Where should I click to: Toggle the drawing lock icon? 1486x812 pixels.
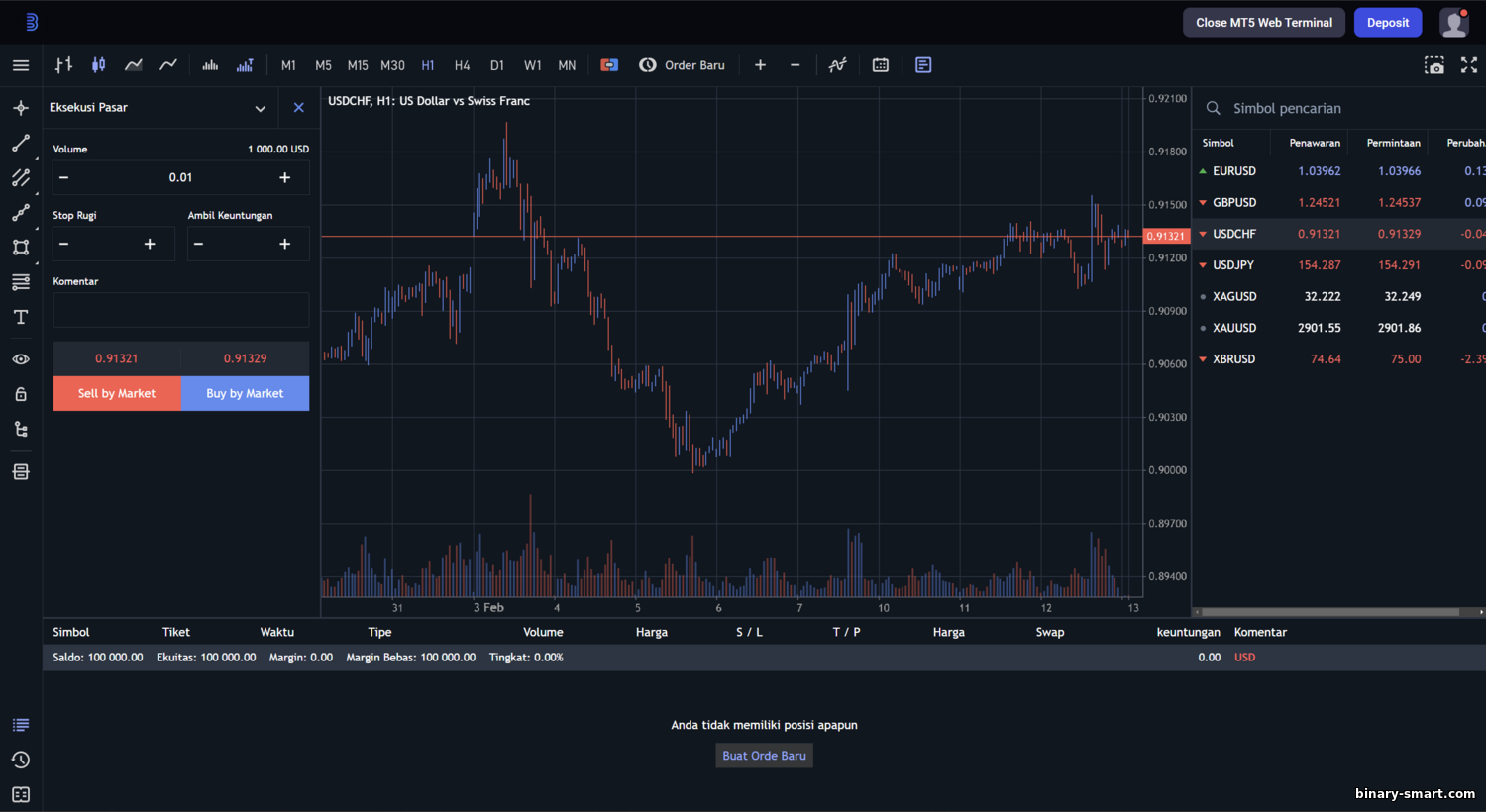coord(21,394)
